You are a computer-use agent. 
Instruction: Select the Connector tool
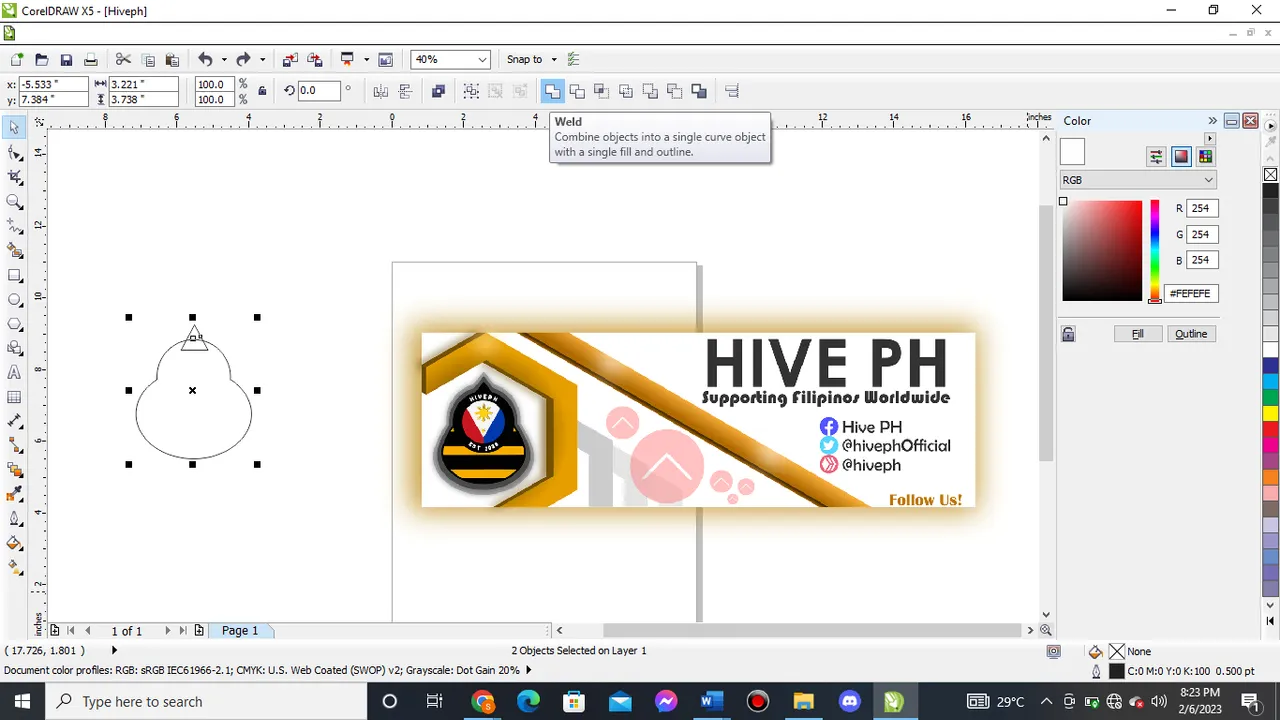14,446
